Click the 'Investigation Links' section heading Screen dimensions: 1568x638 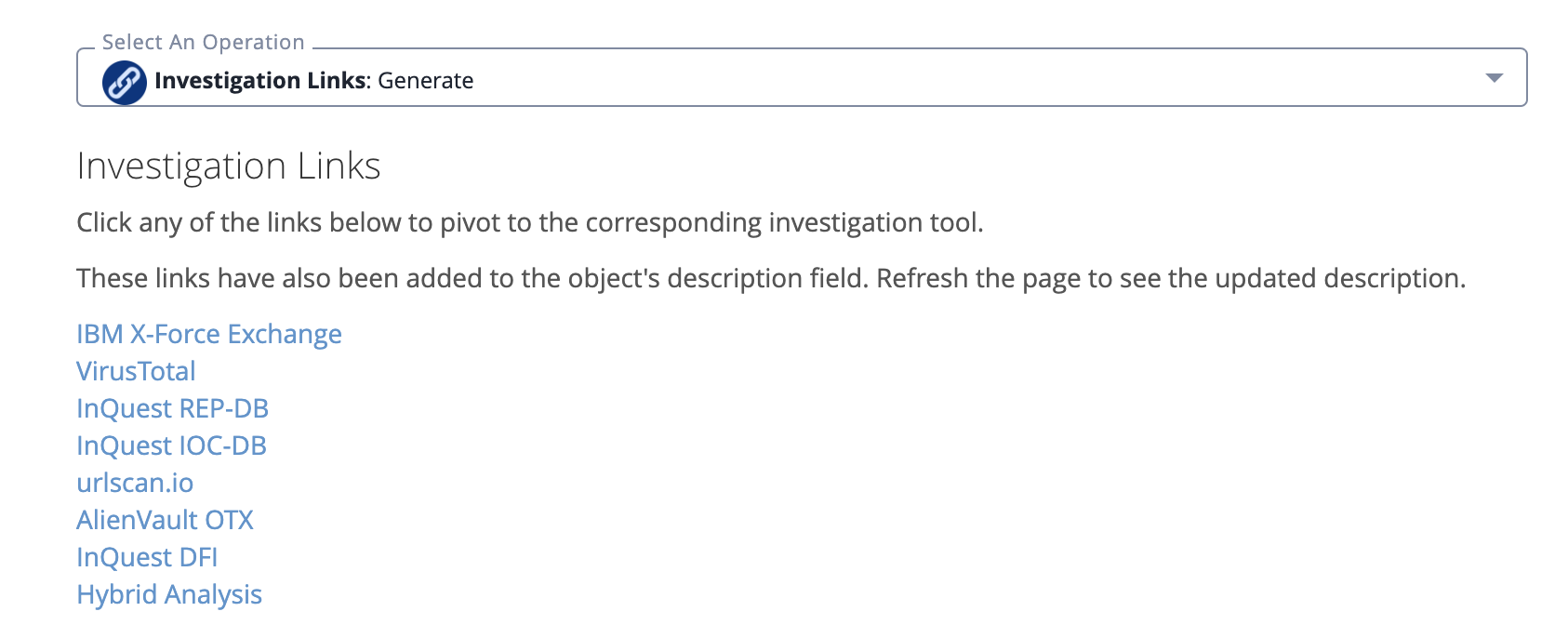pos(229,166)
